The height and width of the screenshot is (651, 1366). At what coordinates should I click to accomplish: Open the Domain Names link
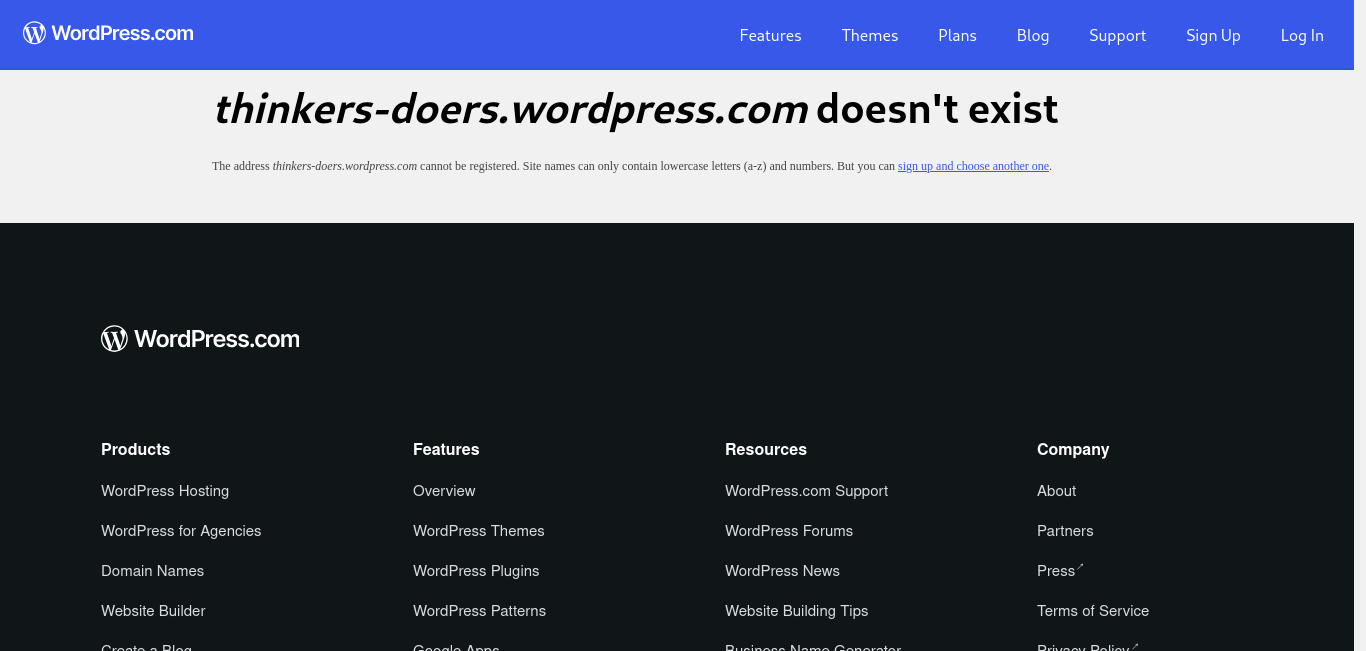(x=152, y=571)
